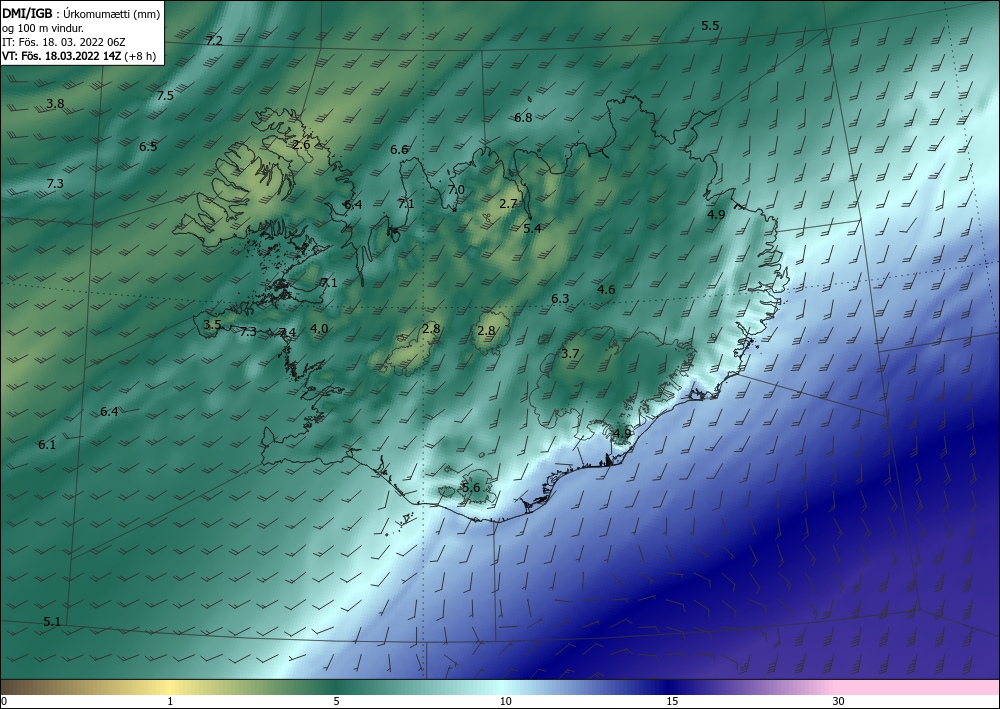Click the 4.0 value label
The height and width of the screenshot is (709, 1000).
[319, 329]
